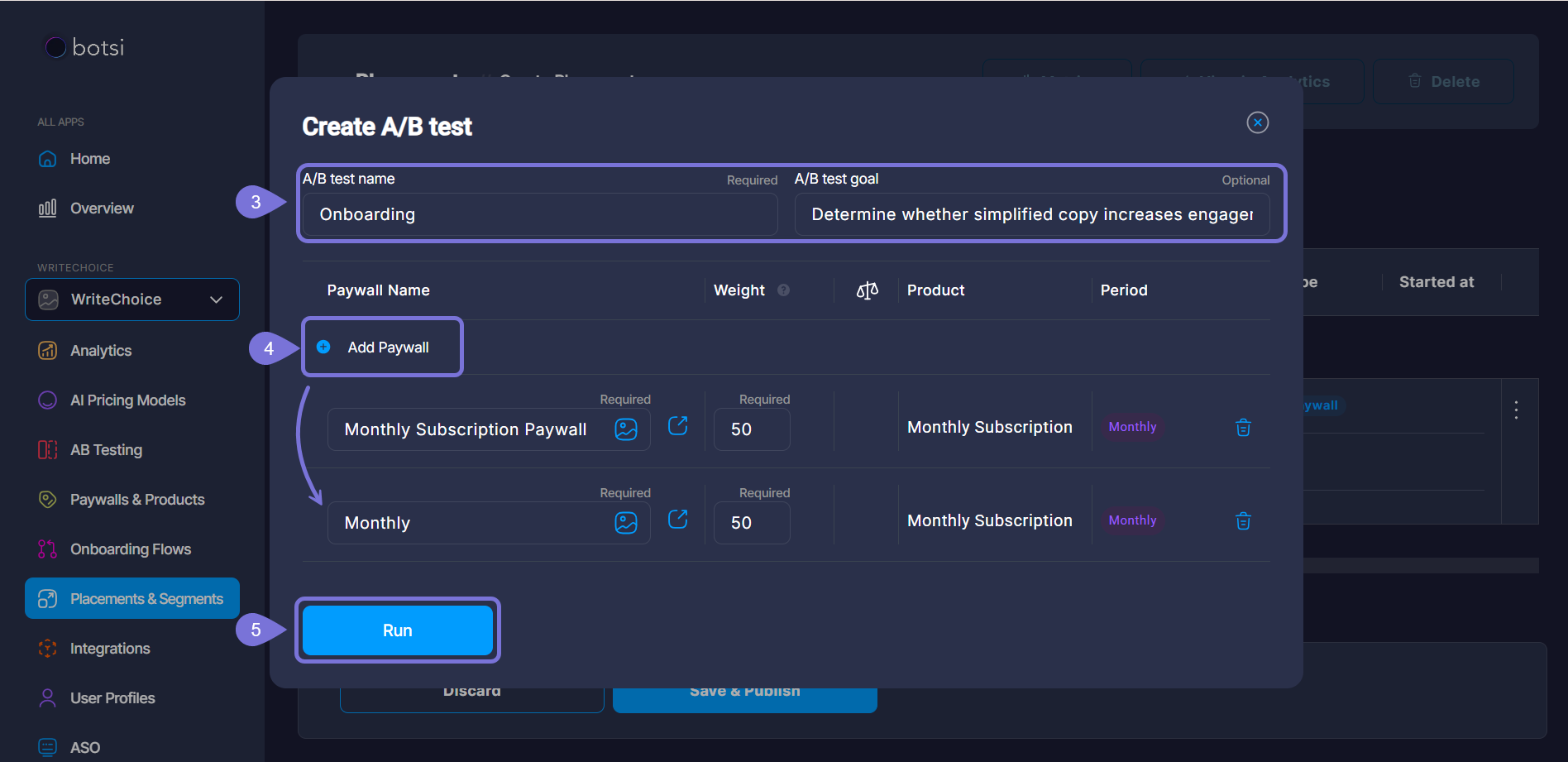Navigate to Onboarding Flows
The image size is (1568, 762).
(130, 549)
